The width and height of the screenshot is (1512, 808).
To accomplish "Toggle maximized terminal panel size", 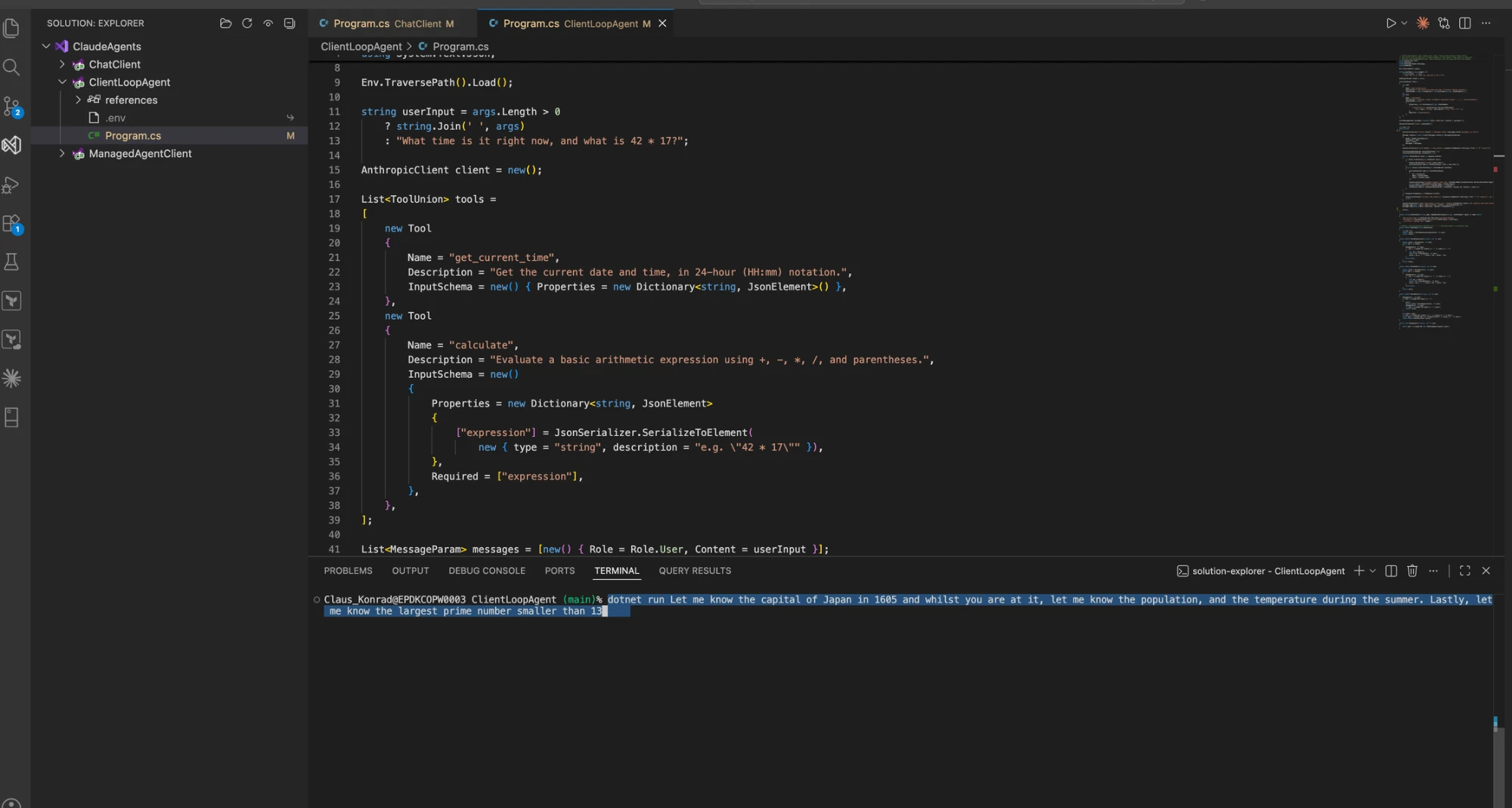I will 1465,571.
